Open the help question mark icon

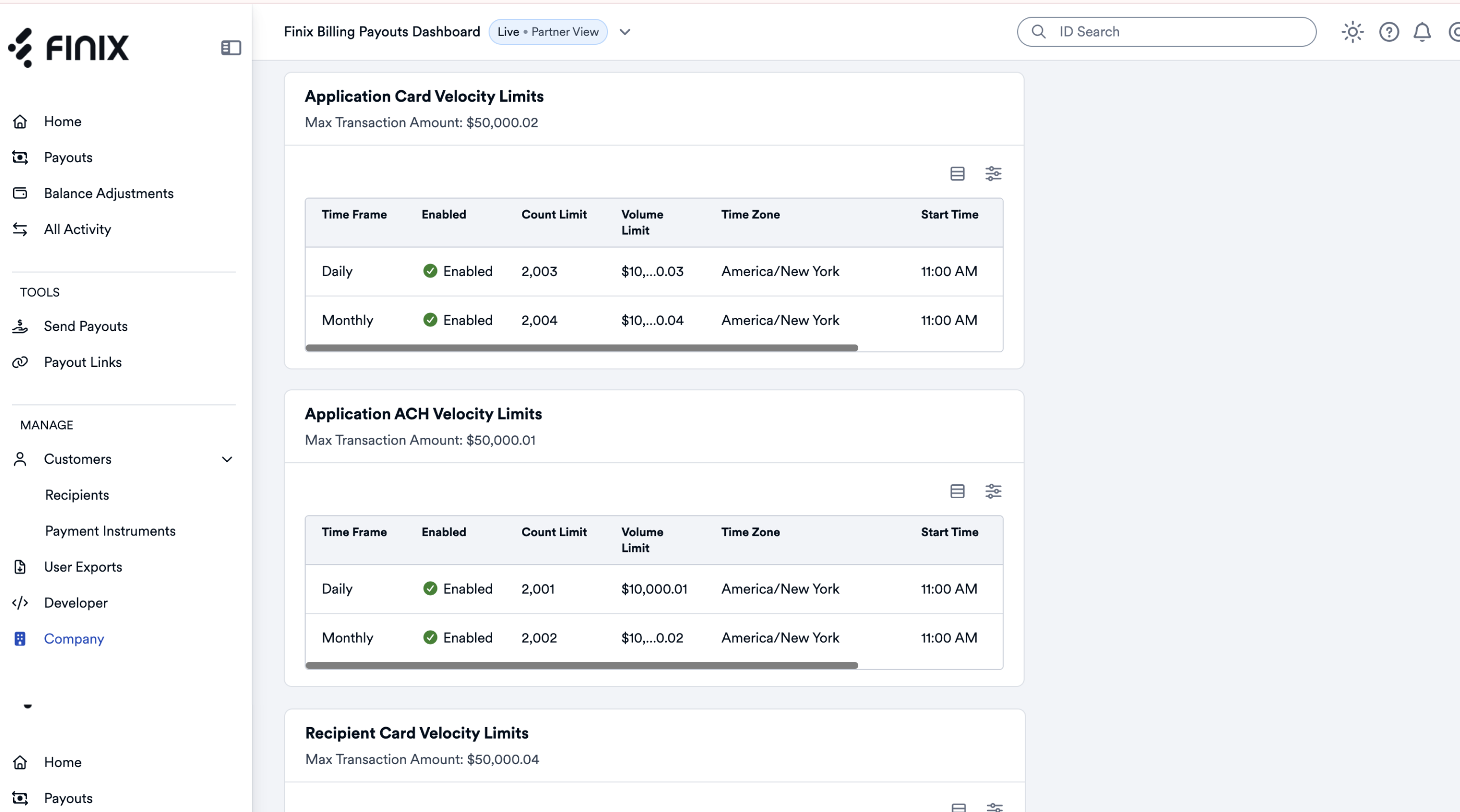point(1389,32)
